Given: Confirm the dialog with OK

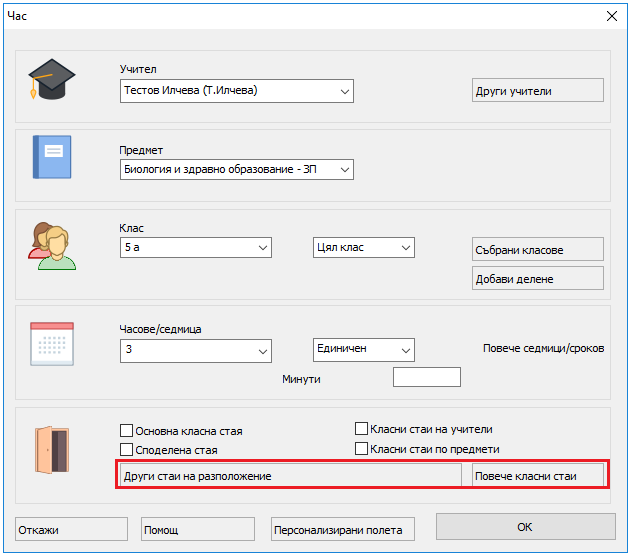Looking at the screenshot, I should tap(525, 527).
